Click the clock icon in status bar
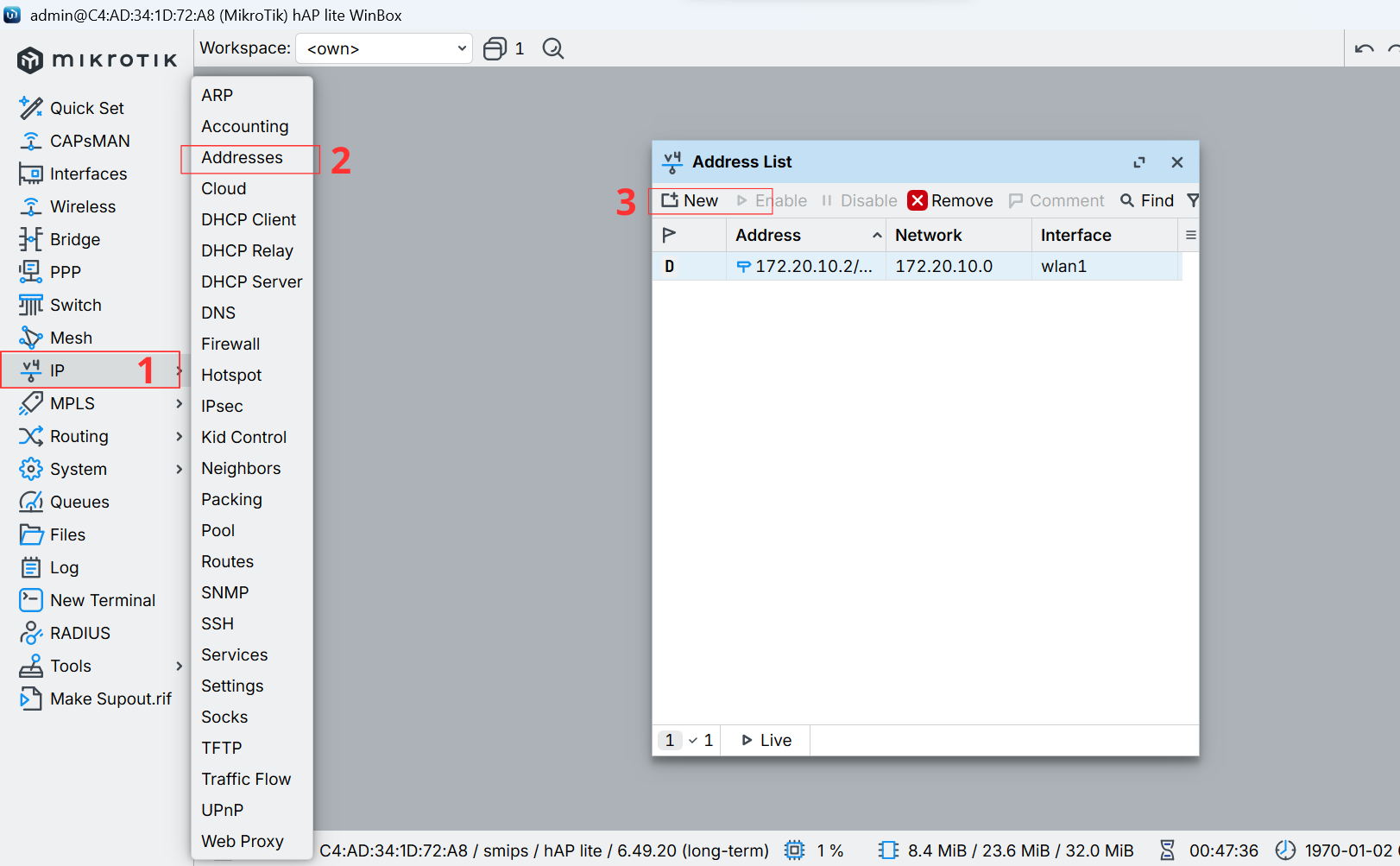This screenshot has height=866, width=1400. click(1285, 850)
